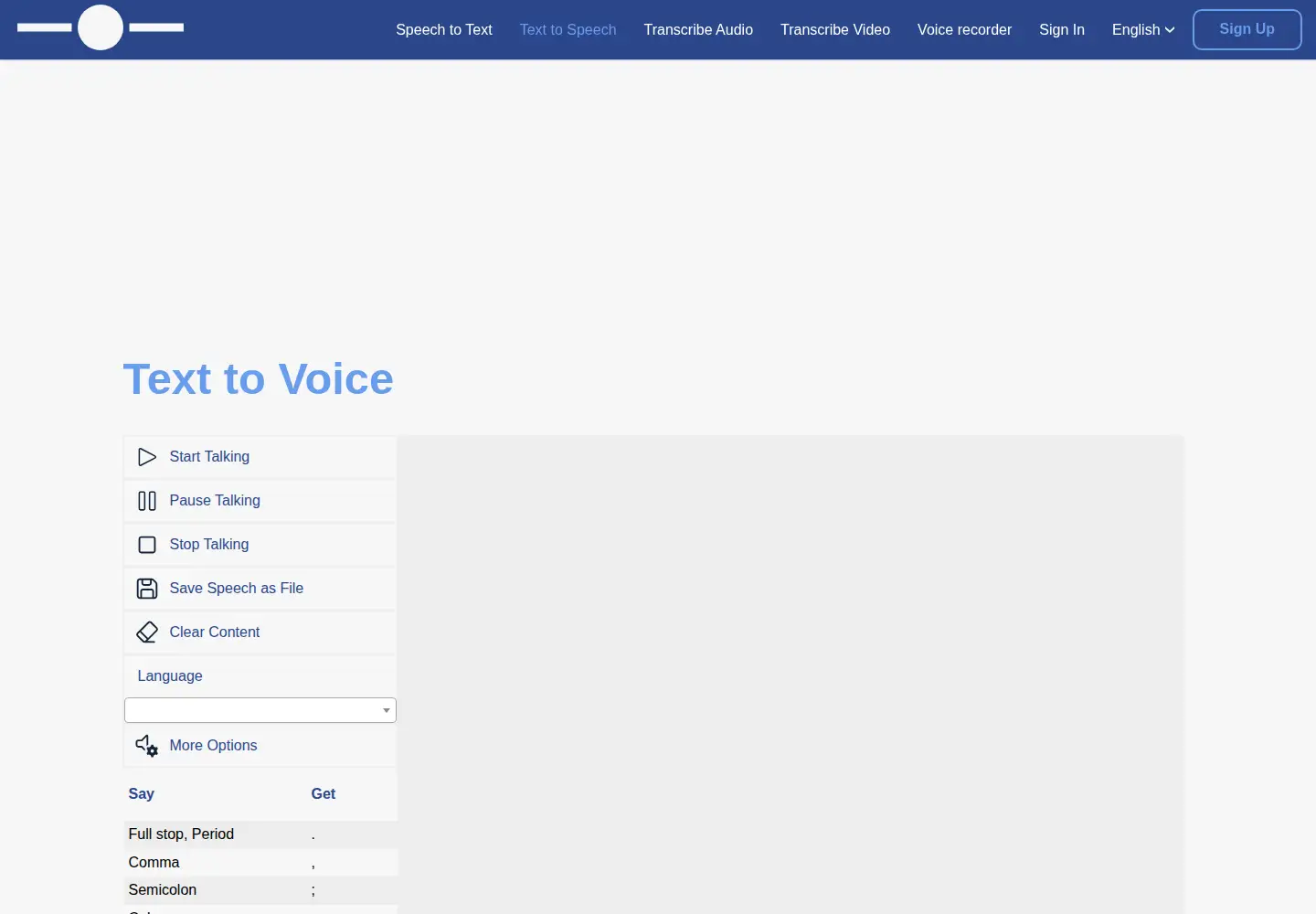This screenshot has width=1316, height=914.
Task: Click the Say column header
Action: pos(142,794)
